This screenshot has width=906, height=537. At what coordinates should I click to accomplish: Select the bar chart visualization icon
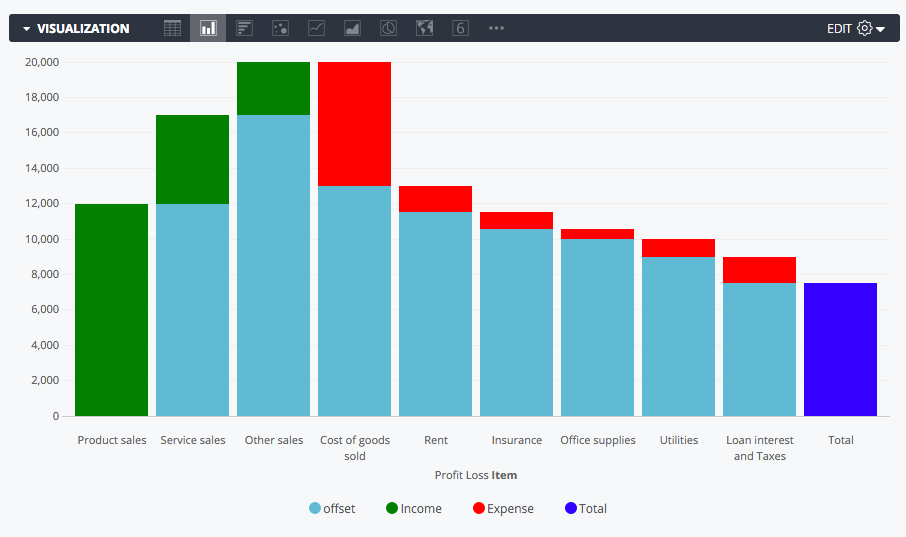click(244, 28)
